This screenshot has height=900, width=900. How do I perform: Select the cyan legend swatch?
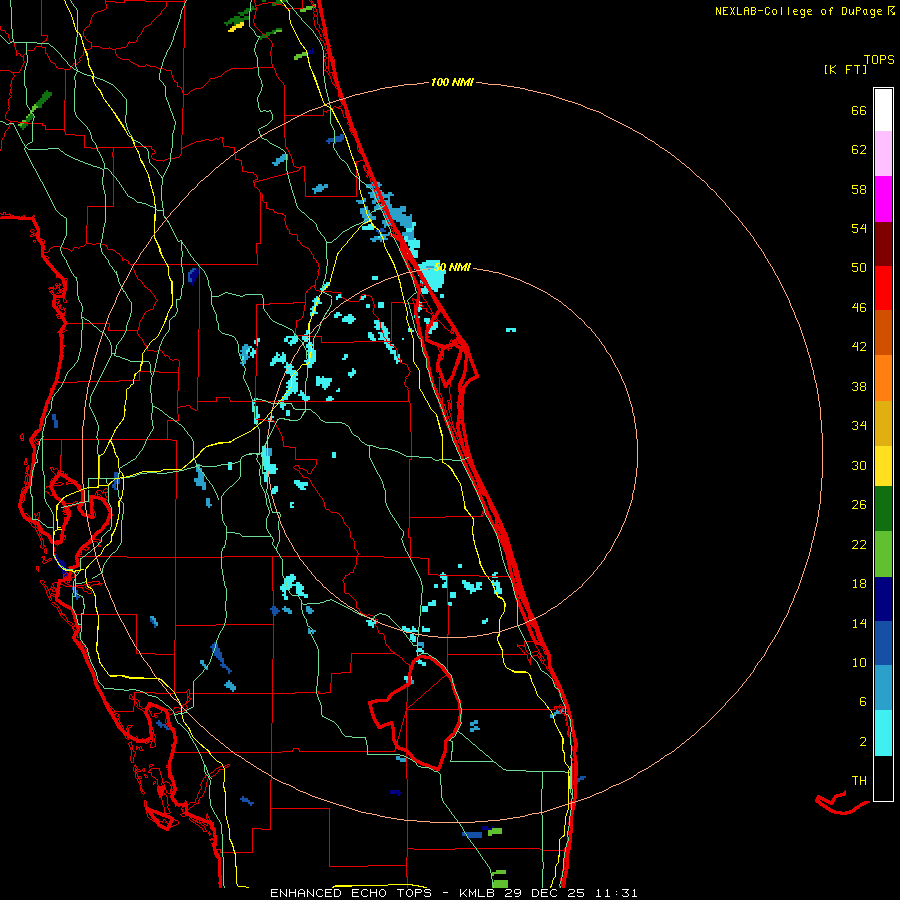[883, 733]
